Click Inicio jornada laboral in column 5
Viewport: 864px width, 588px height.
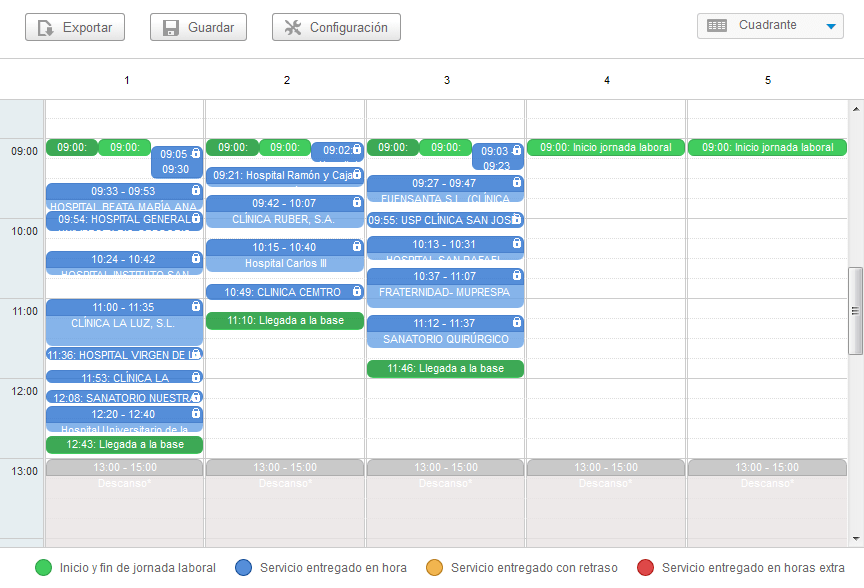(x=767, y=148)
